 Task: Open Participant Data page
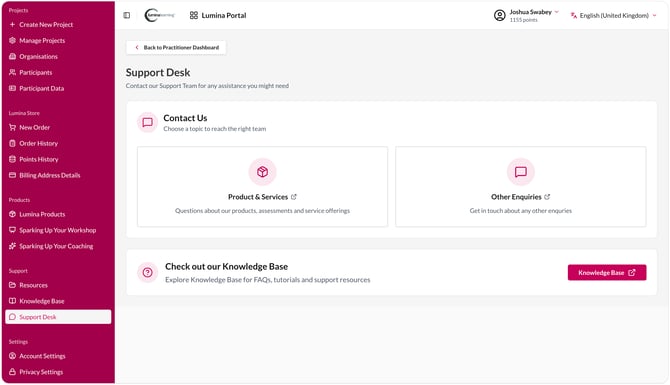point(58,88)
